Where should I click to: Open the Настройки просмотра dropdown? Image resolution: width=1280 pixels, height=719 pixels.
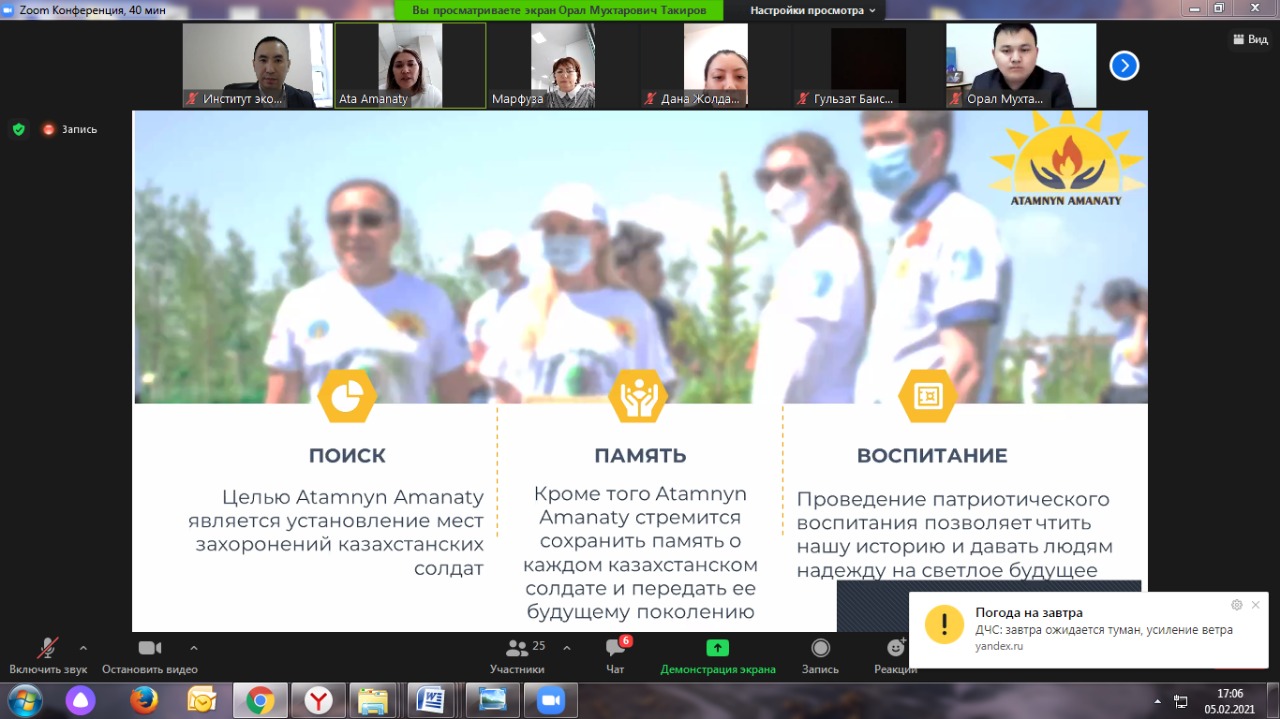(812, 10)
